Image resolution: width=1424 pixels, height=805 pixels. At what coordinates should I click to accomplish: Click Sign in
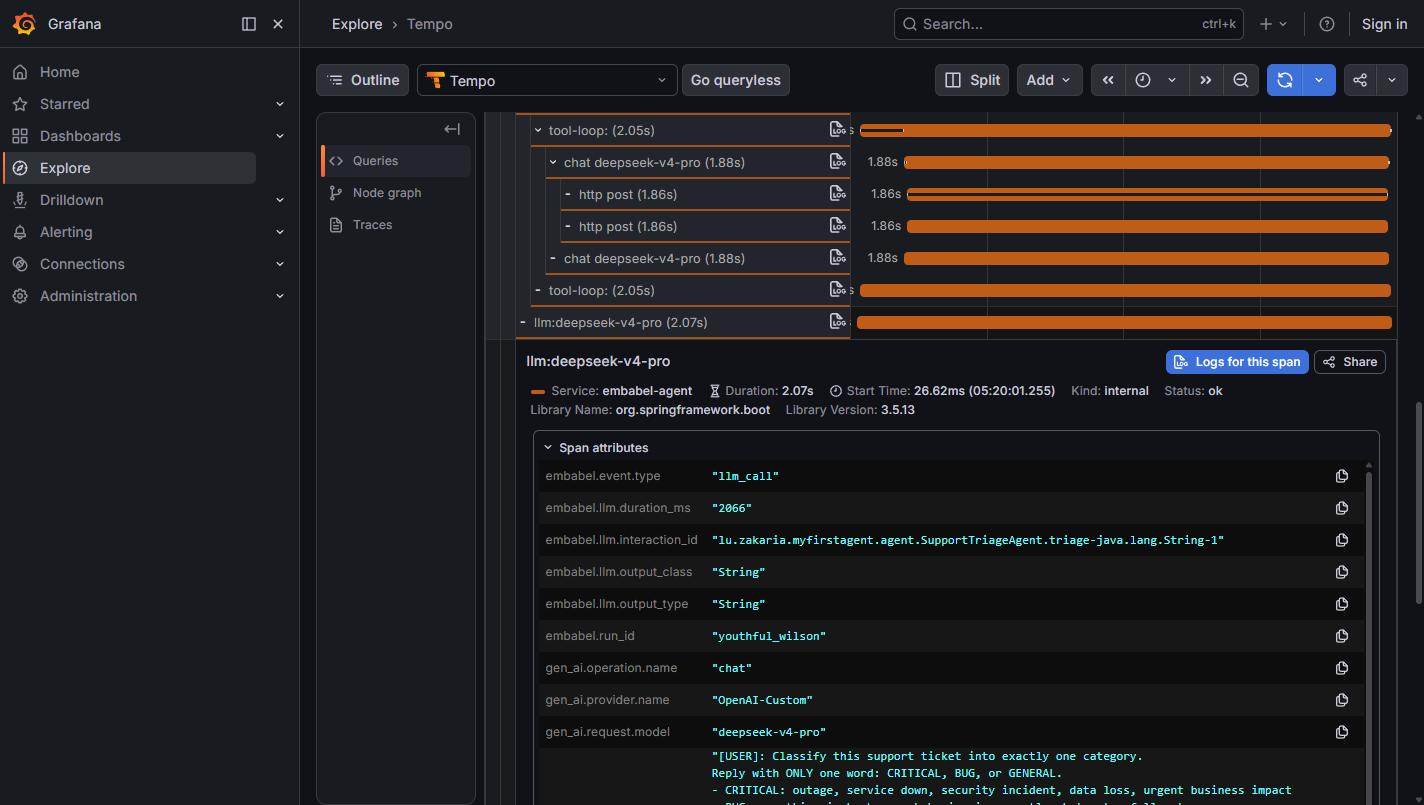[1384, 24]
